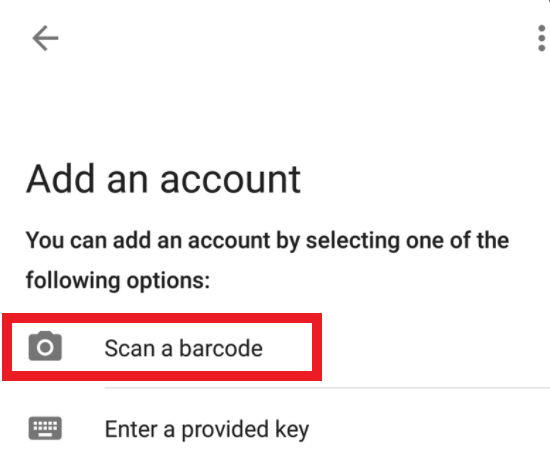
Task: Click the divider line below Scan a barcode
Action: click(x=327, y=388)
